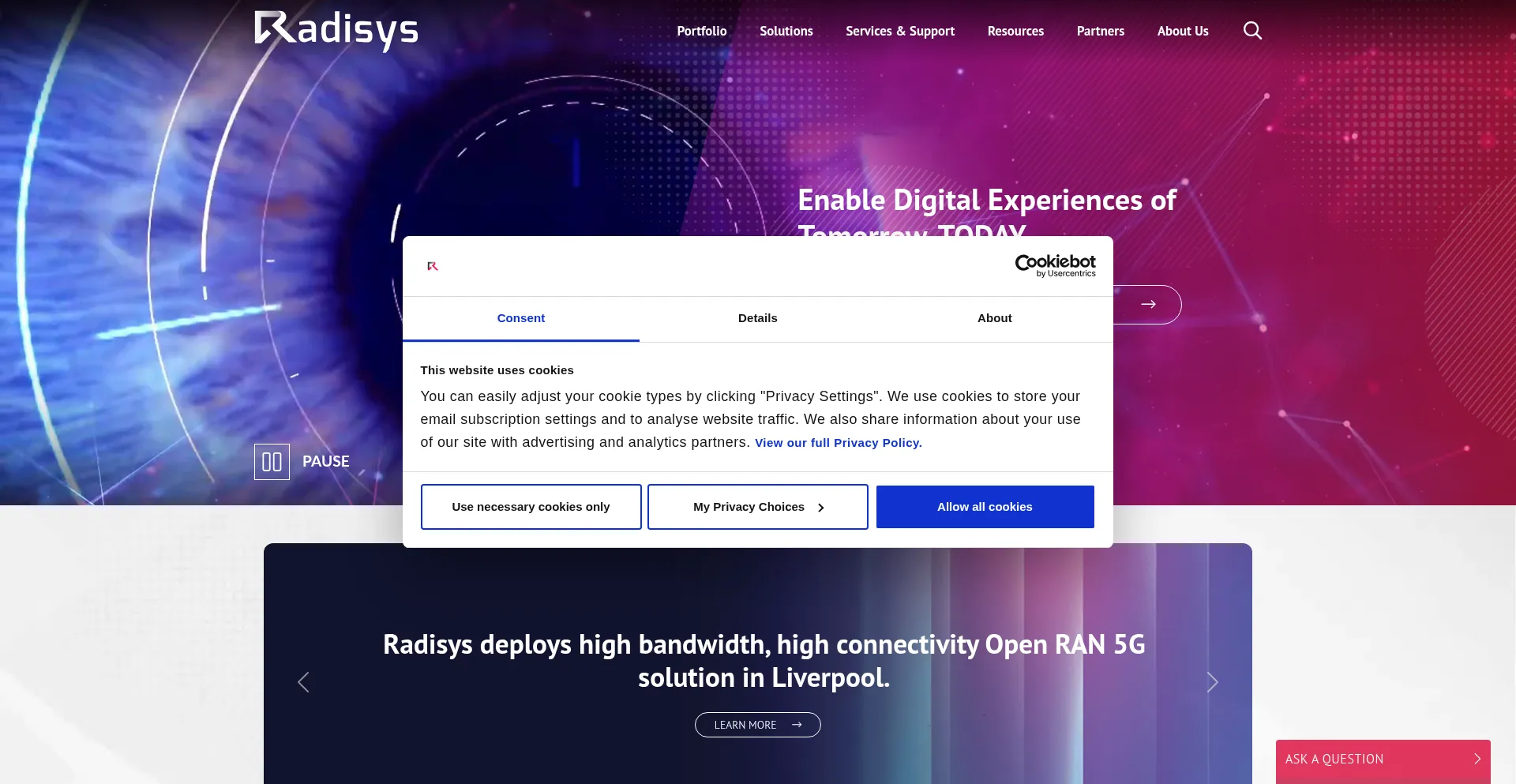
Task: Open the Solutions menu
Action: pyautogui.click(x=786, y=32)
